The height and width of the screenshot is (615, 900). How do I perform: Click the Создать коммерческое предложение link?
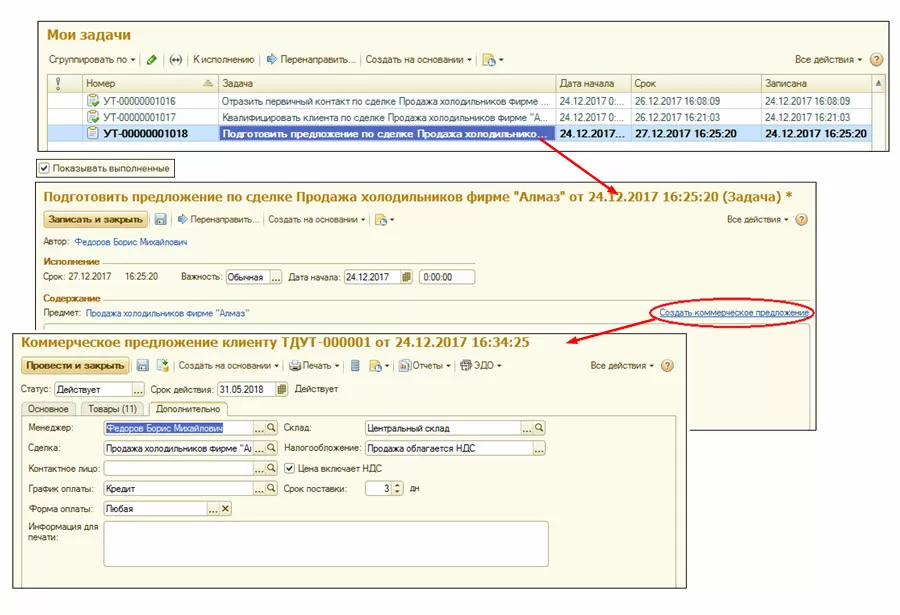[734, 313]
